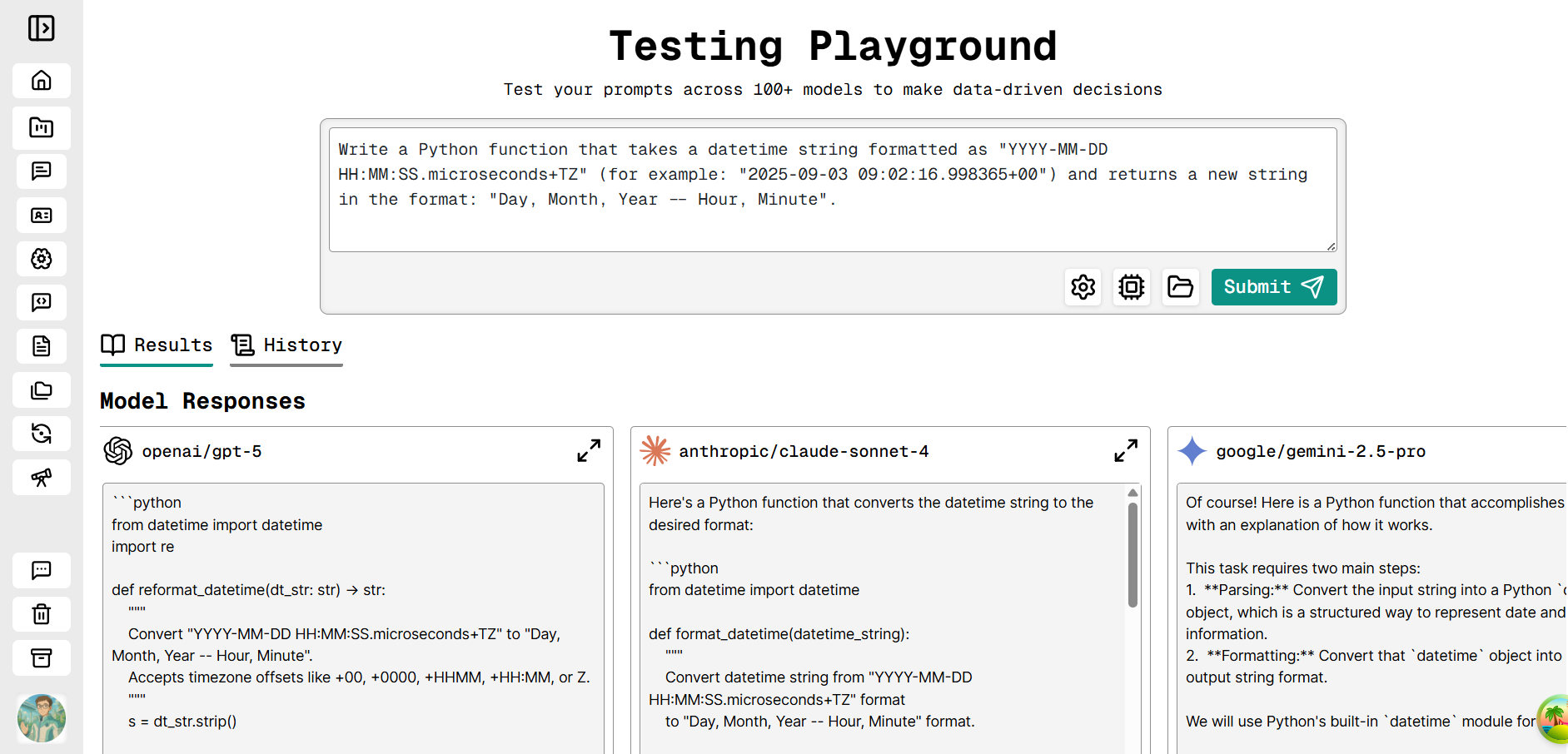This screenshot has height=754, width=1568.
Task: Open the code message sidebar icon
Action: pos(41,302)
